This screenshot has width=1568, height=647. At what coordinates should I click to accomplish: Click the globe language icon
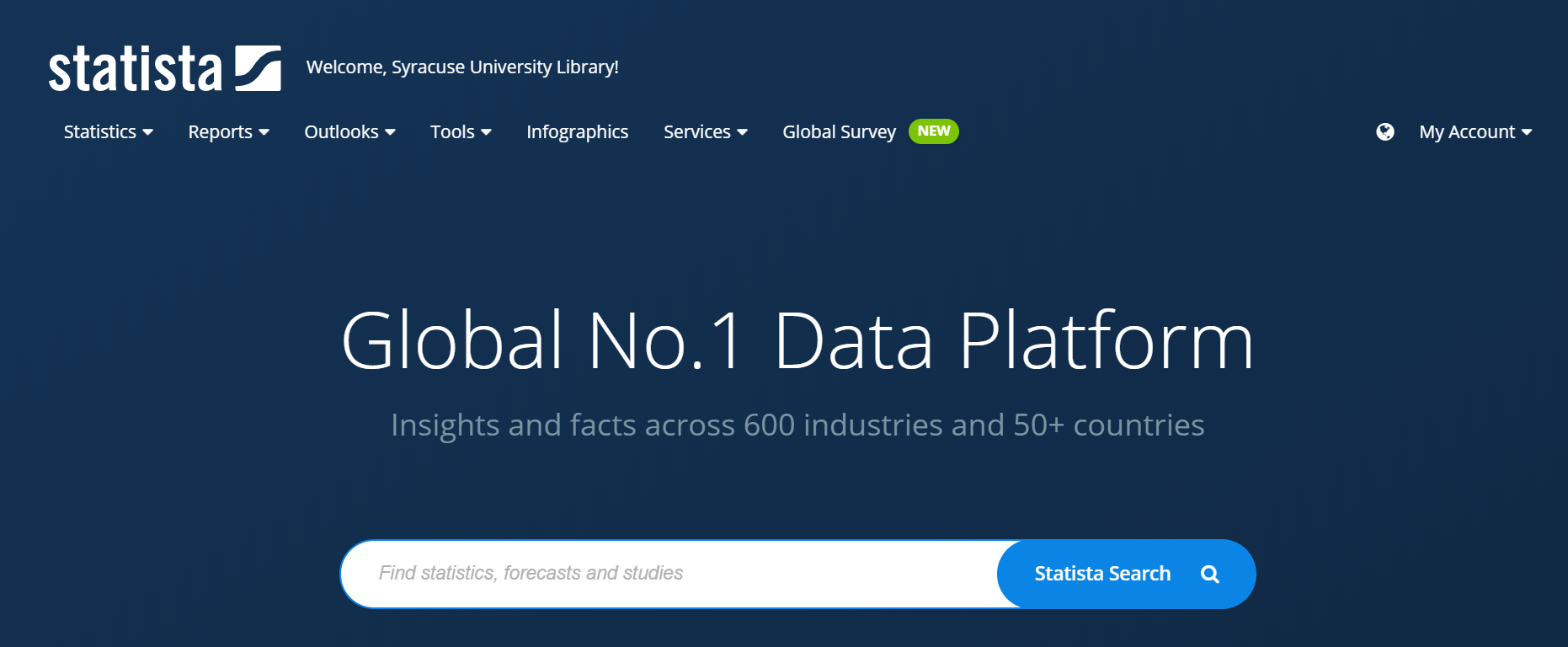tap(1384, 131)
